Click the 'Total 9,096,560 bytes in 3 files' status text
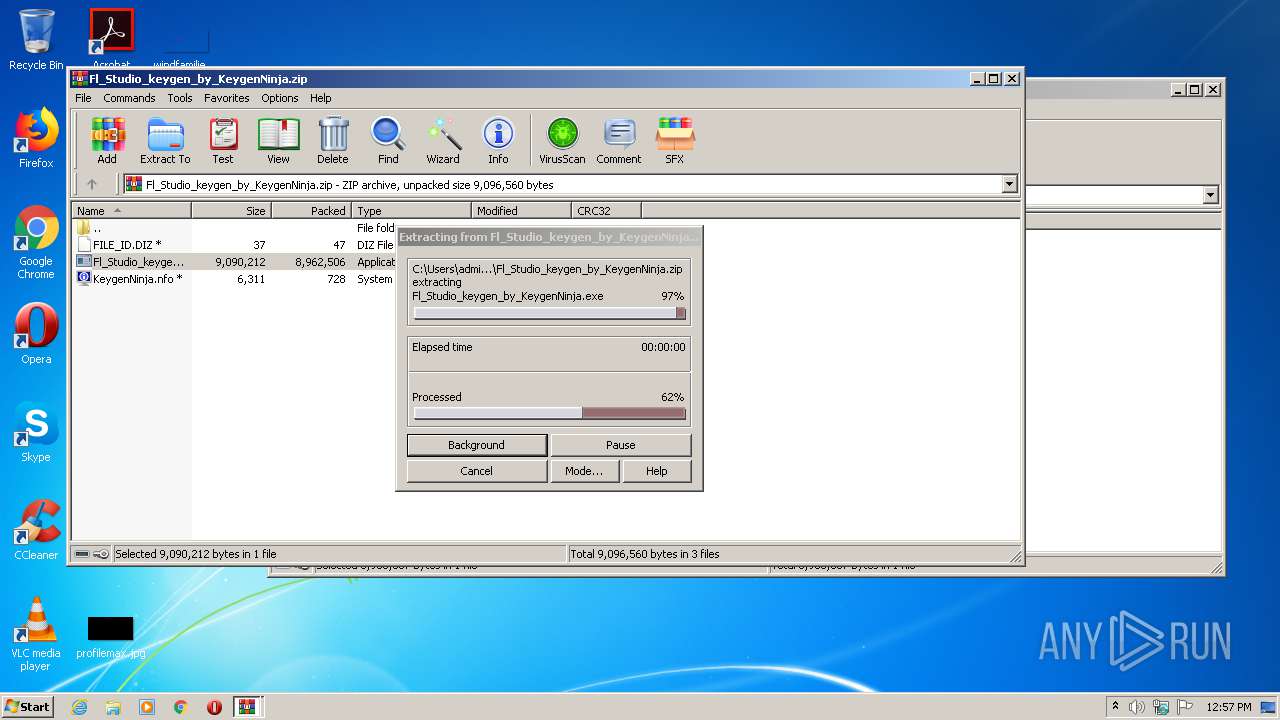This screenshot has width=1280, height=720. 645,554
